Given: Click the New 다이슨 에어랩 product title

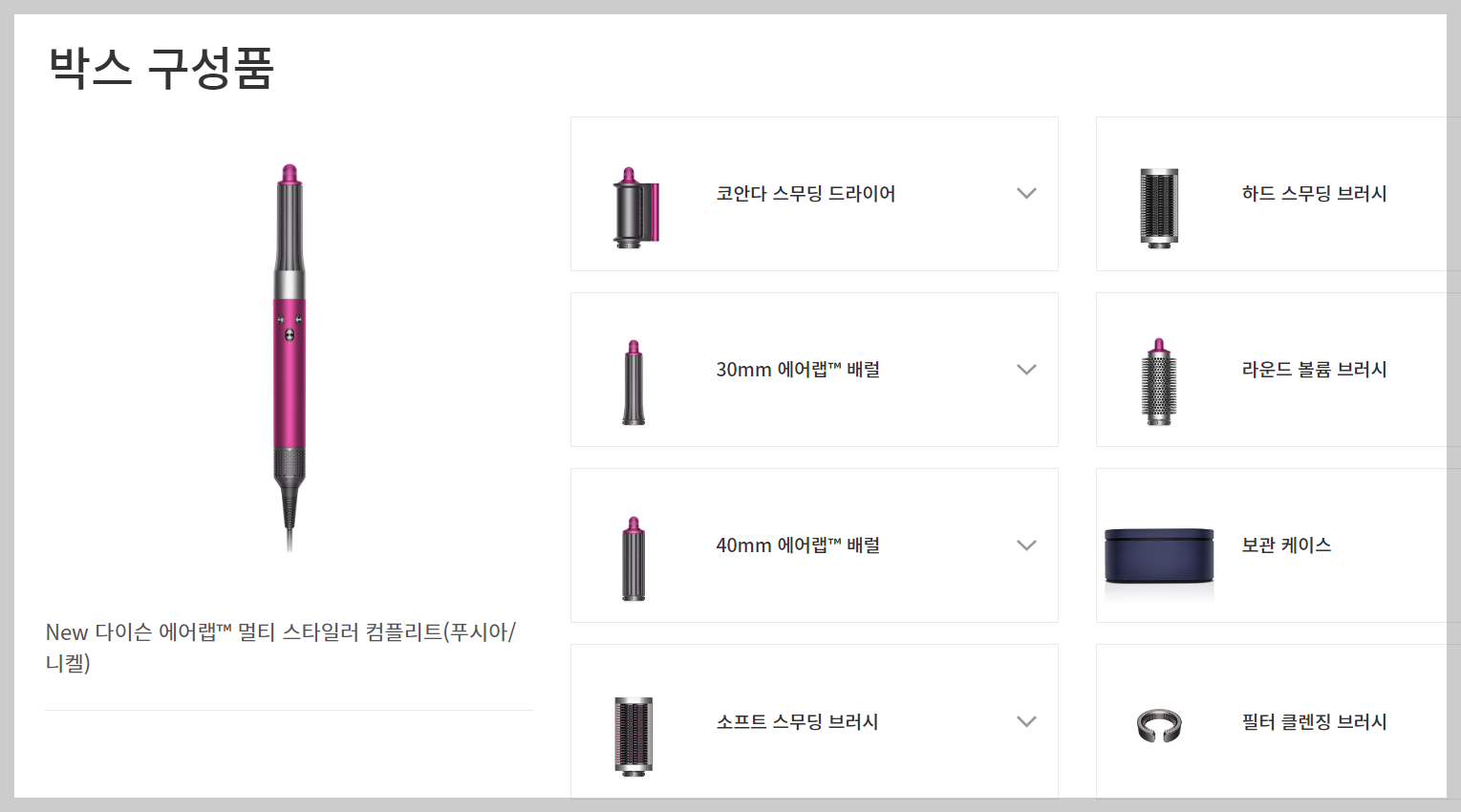Looking at the screenshot, I should pos(281,647).
